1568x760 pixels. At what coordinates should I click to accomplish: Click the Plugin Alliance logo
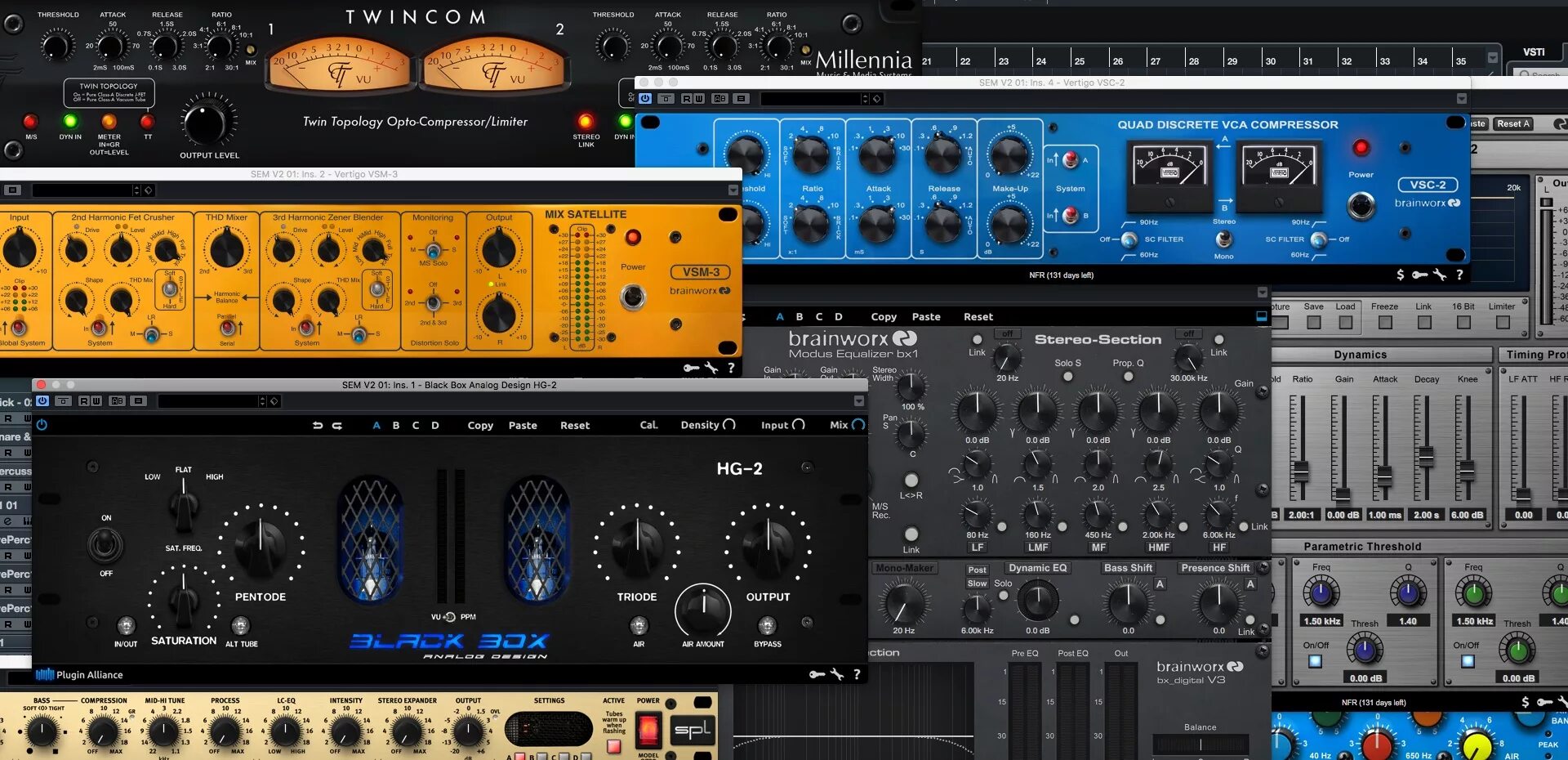point(79,674)
